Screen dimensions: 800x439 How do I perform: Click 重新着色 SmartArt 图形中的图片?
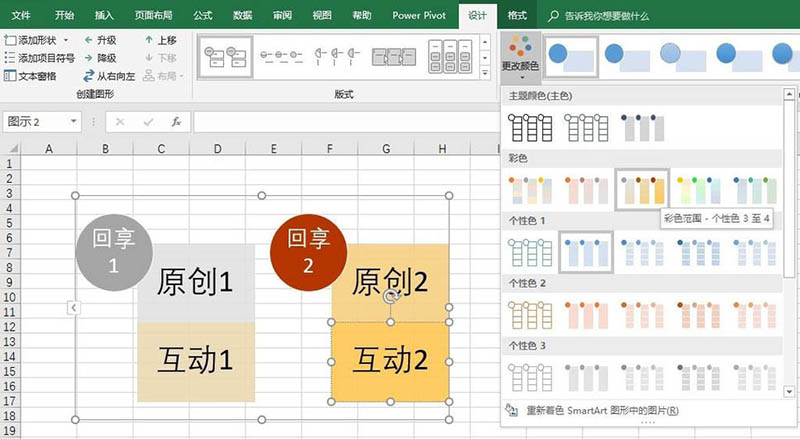(592, 410)
